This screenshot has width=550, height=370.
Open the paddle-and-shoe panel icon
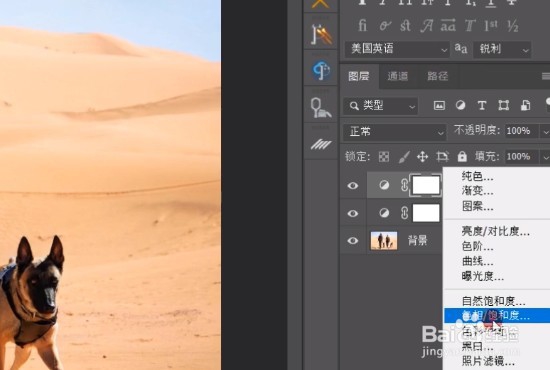tap(321, 107)
